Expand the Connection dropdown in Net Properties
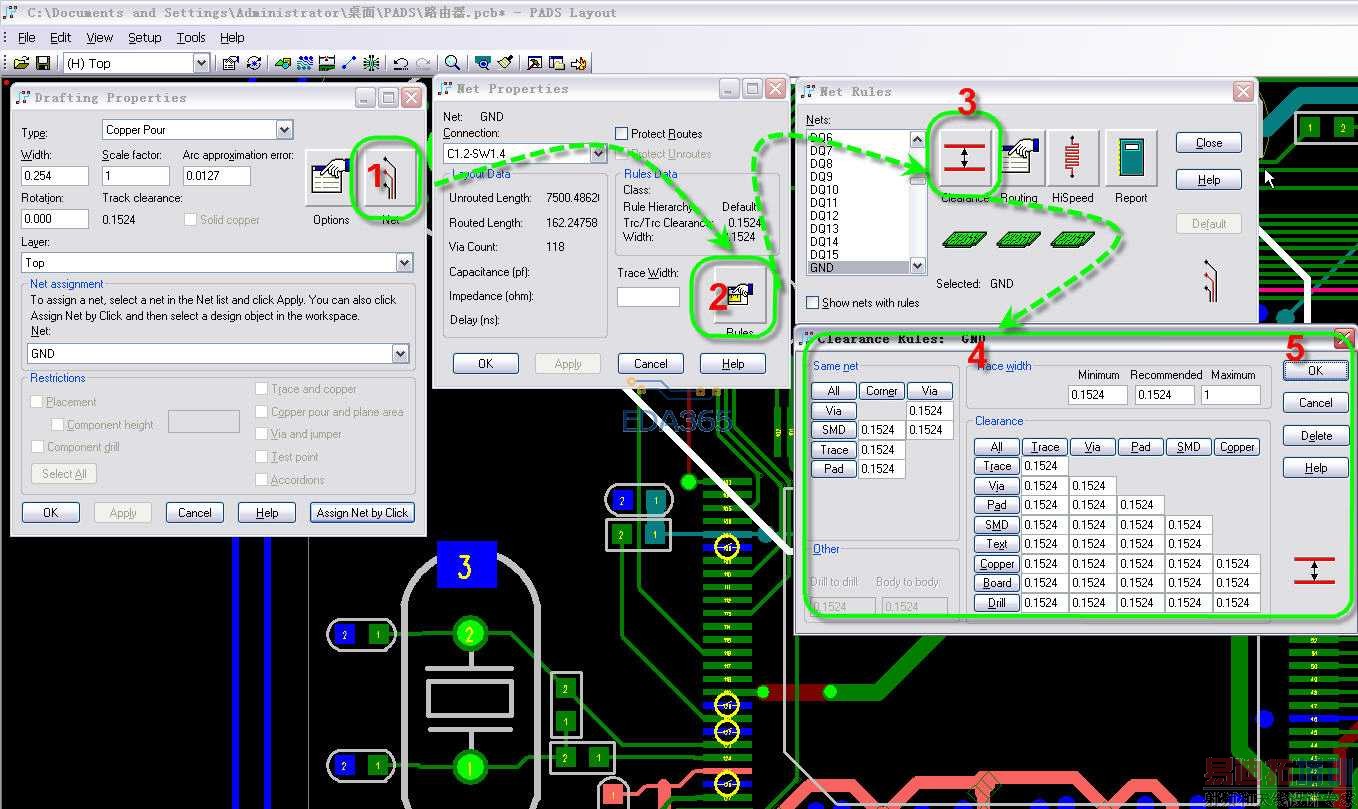Image resolution: width=1358 pixels, height=809 pixels. pyautogui.click(x=599, y=154)
